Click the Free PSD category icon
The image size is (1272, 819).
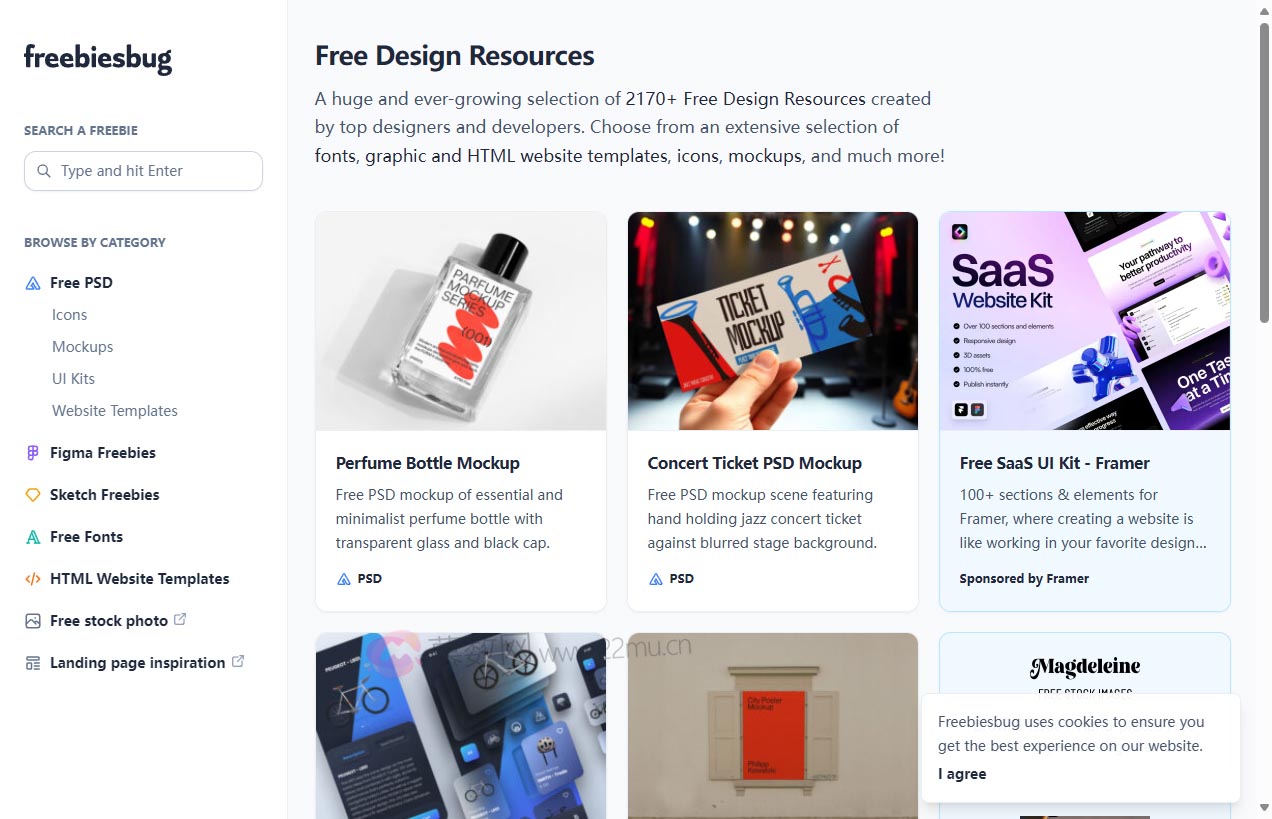[x=33, y=283]
